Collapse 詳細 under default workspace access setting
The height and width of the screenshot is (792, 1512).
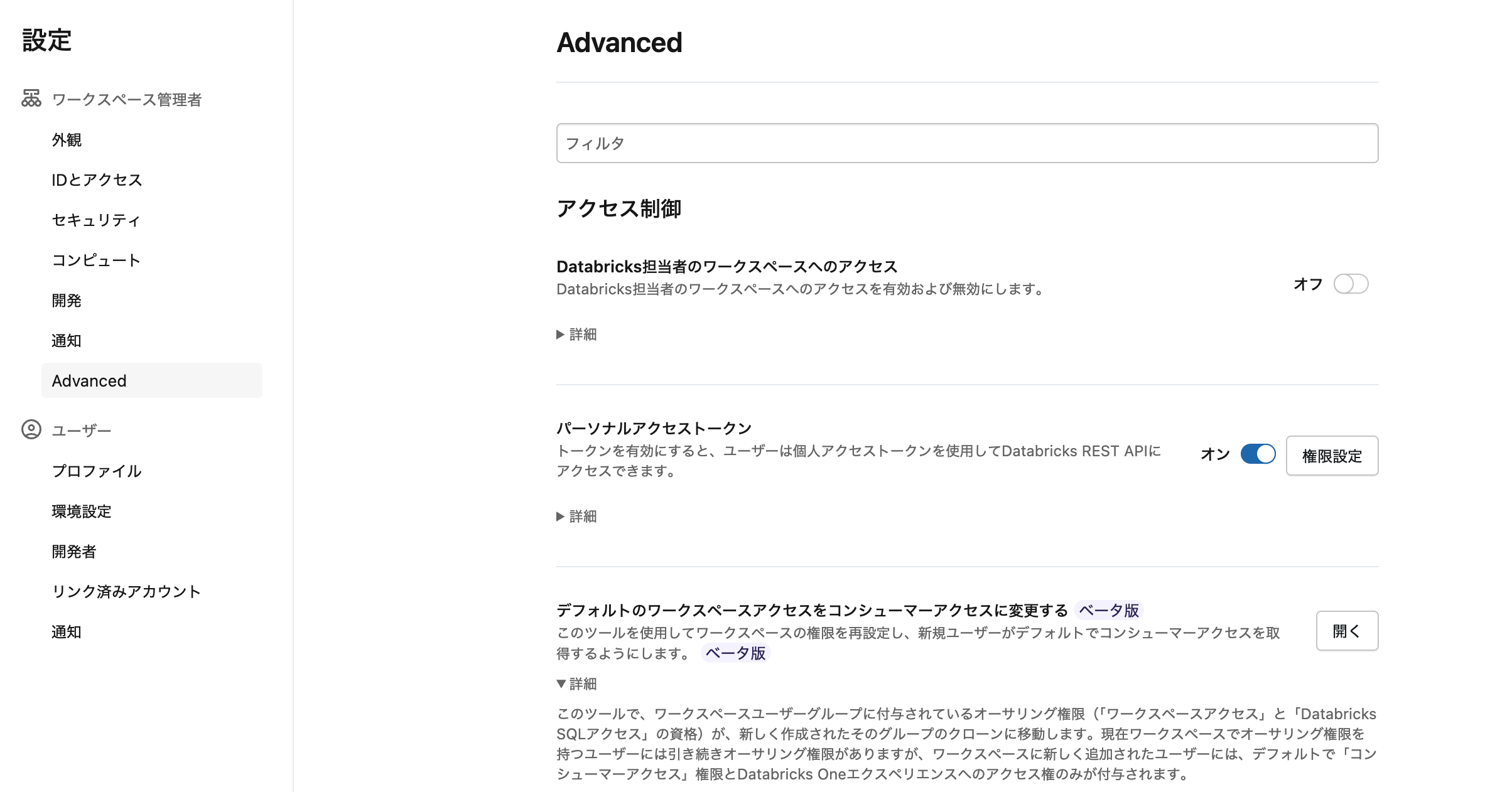point(575,684)
